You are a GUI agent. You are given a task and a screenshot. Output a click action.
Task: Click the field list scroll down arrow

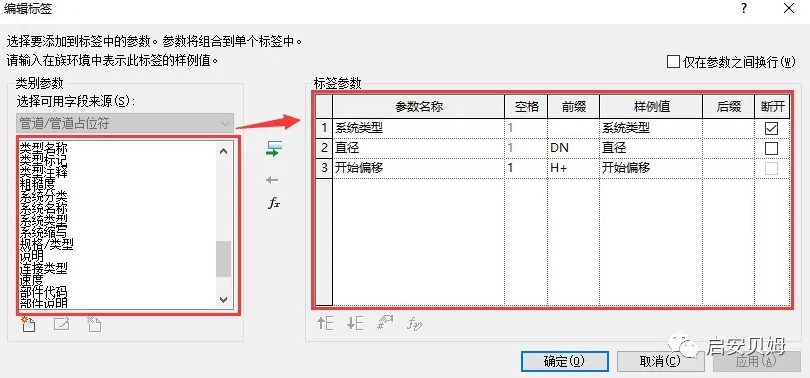click(x=224, y=299)
